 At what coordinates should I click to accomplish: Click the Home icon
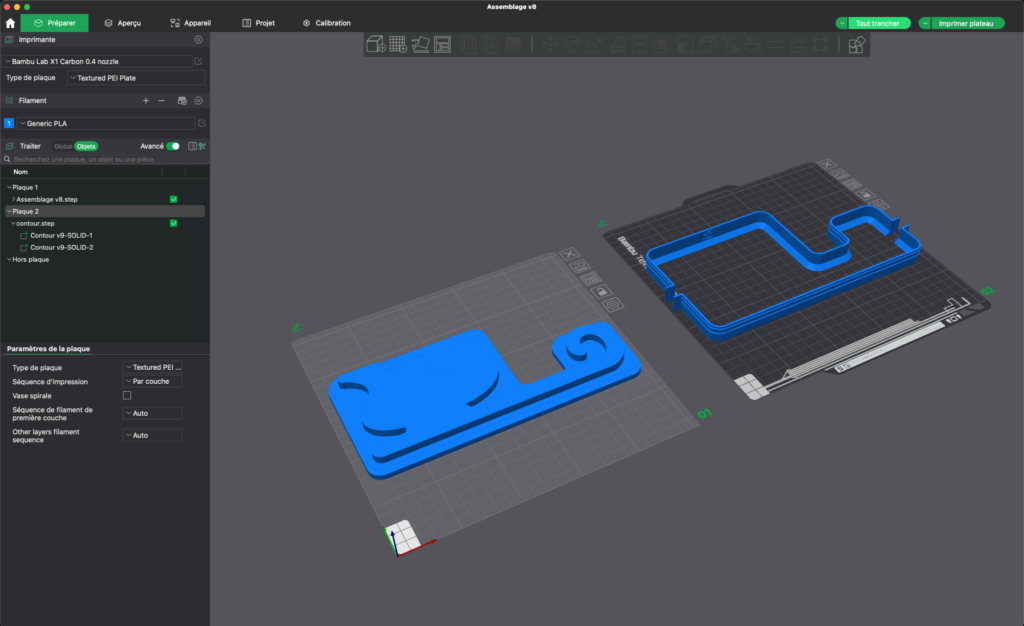click(10, 23)
